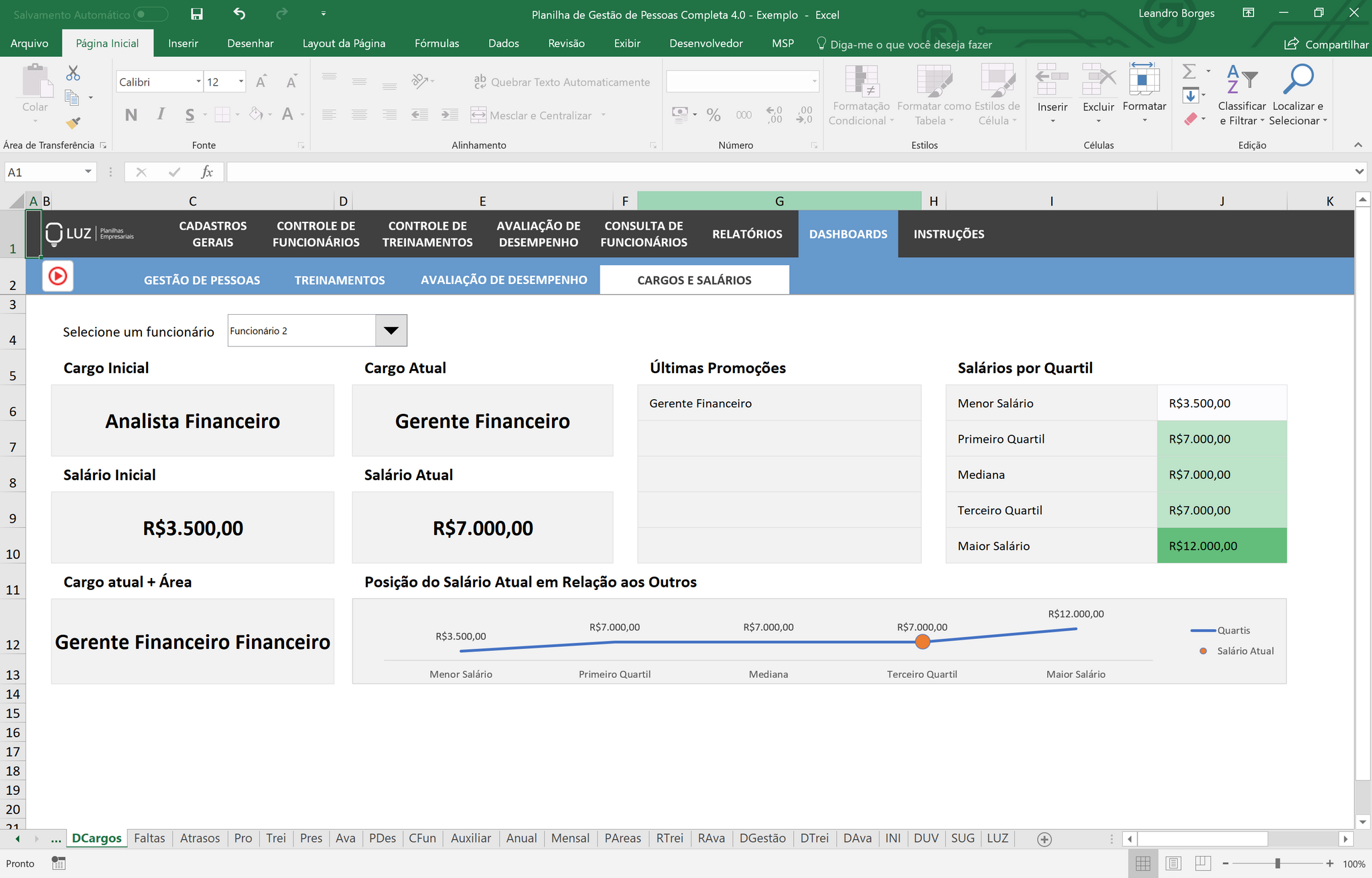Collapse the ribbon chevron
Image resolution: width=1372 pixels, height=878 pixels.
(x=1358, y=145)
